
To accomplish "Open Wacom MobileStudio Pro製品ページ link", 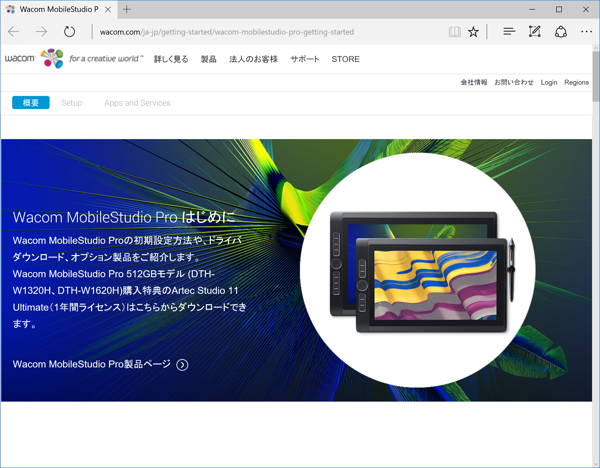I will pyautogui.click(x=91, y=364).
